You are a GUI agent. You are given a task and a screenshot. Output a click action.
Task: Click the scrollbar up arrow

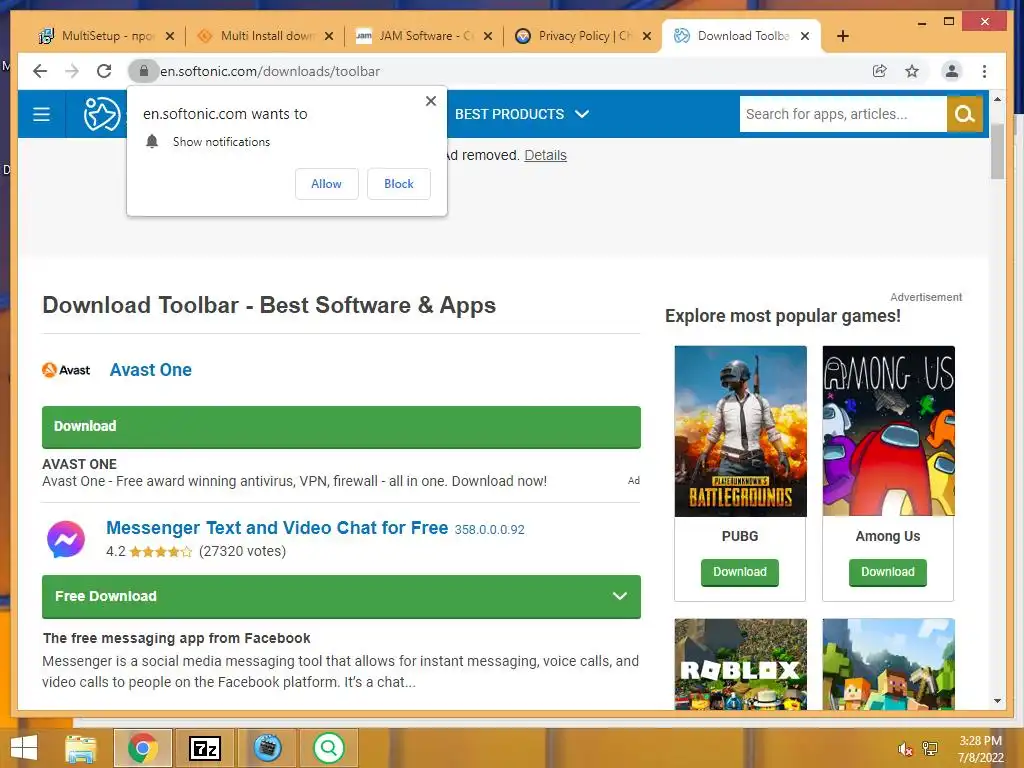pyautogui.click(x=997, y=99)
